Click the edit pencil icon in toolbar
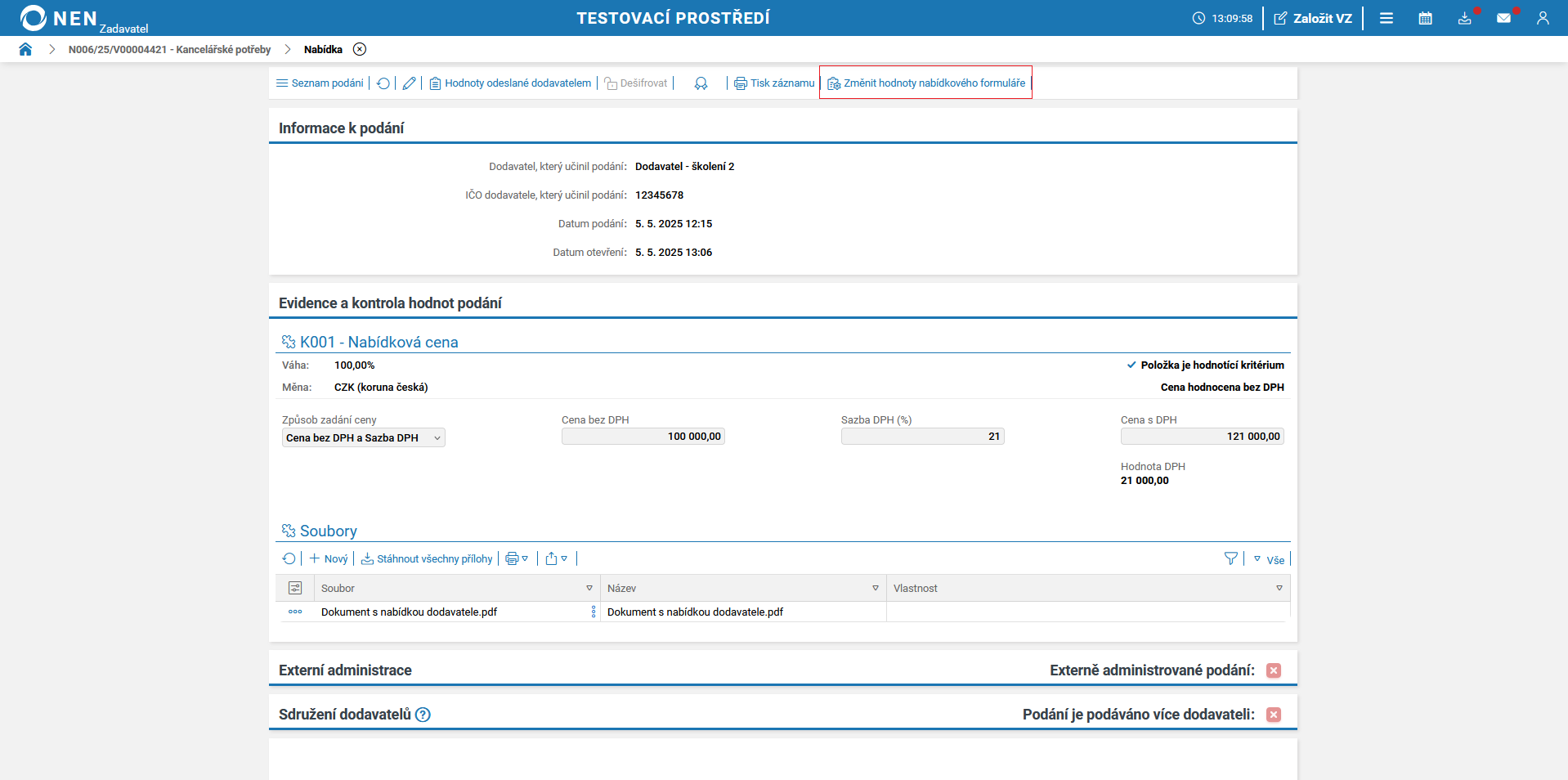The height and width of the screenshot is (780, 1568). tap(409, 83)
